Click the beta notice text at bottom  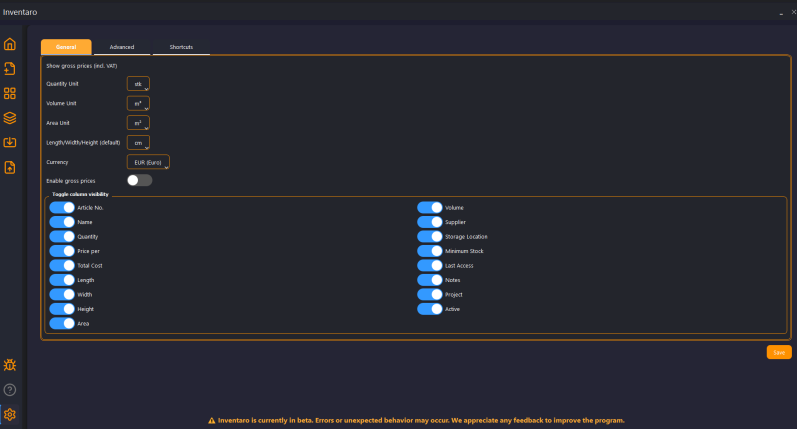pos(421,420)
